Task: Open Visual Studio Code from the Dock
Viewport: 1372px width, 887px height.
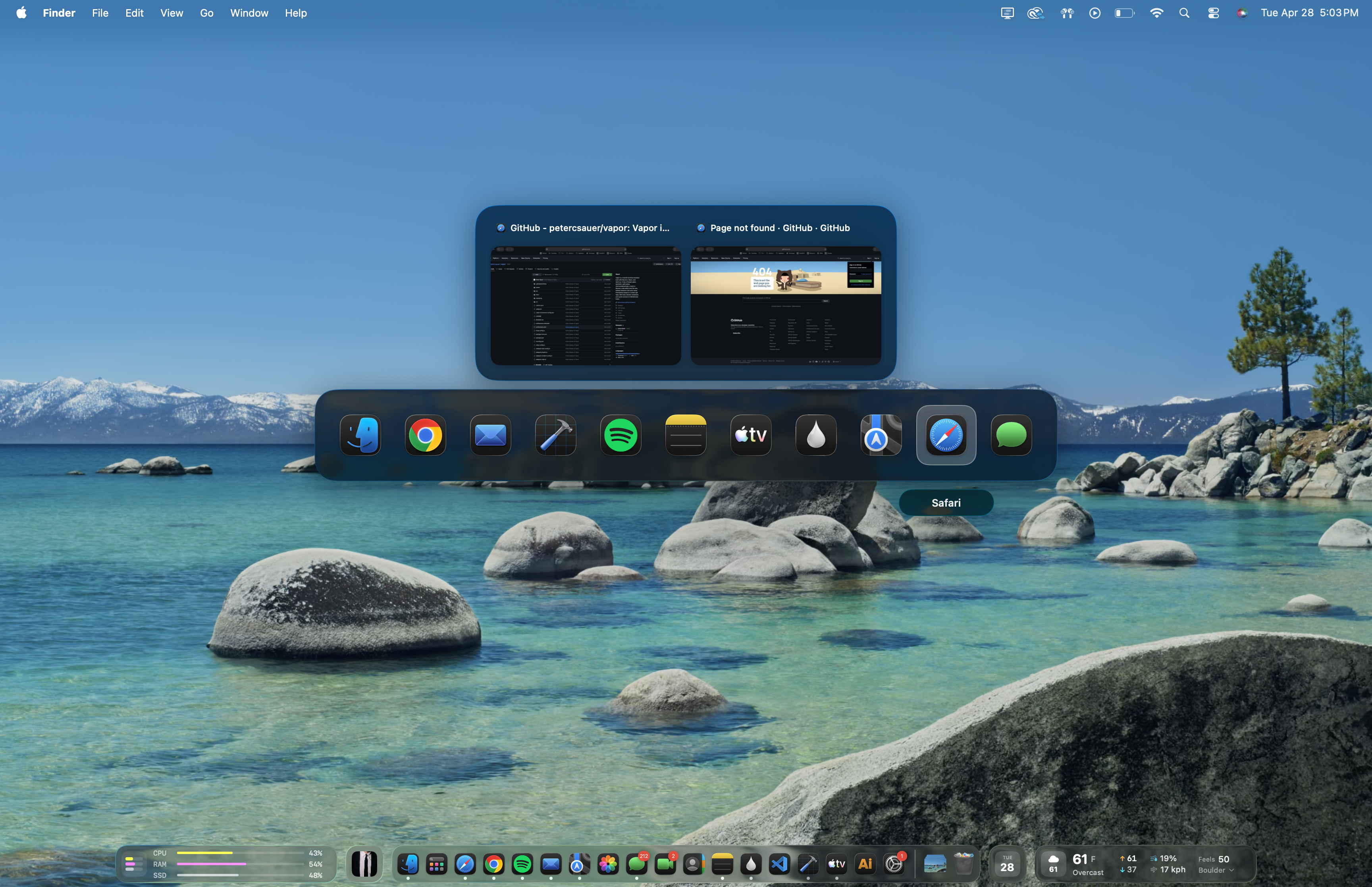Action: point(779,864)
